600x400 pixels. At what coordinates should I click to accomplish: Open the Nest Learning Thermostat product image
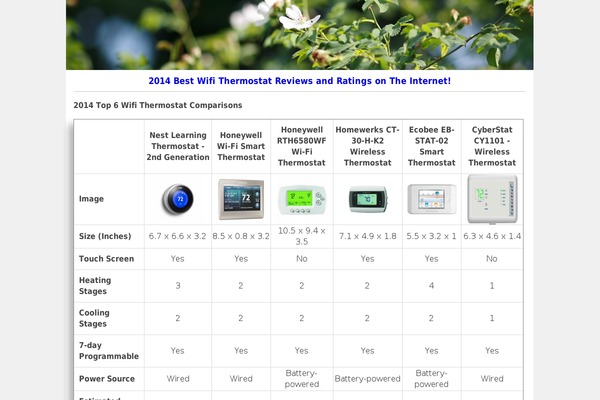178,199
